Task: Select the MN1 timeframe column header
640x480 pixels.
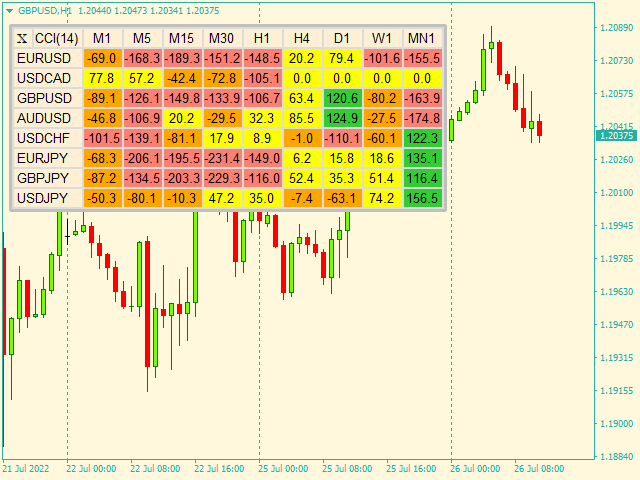Action: click(x=422, y=38)
